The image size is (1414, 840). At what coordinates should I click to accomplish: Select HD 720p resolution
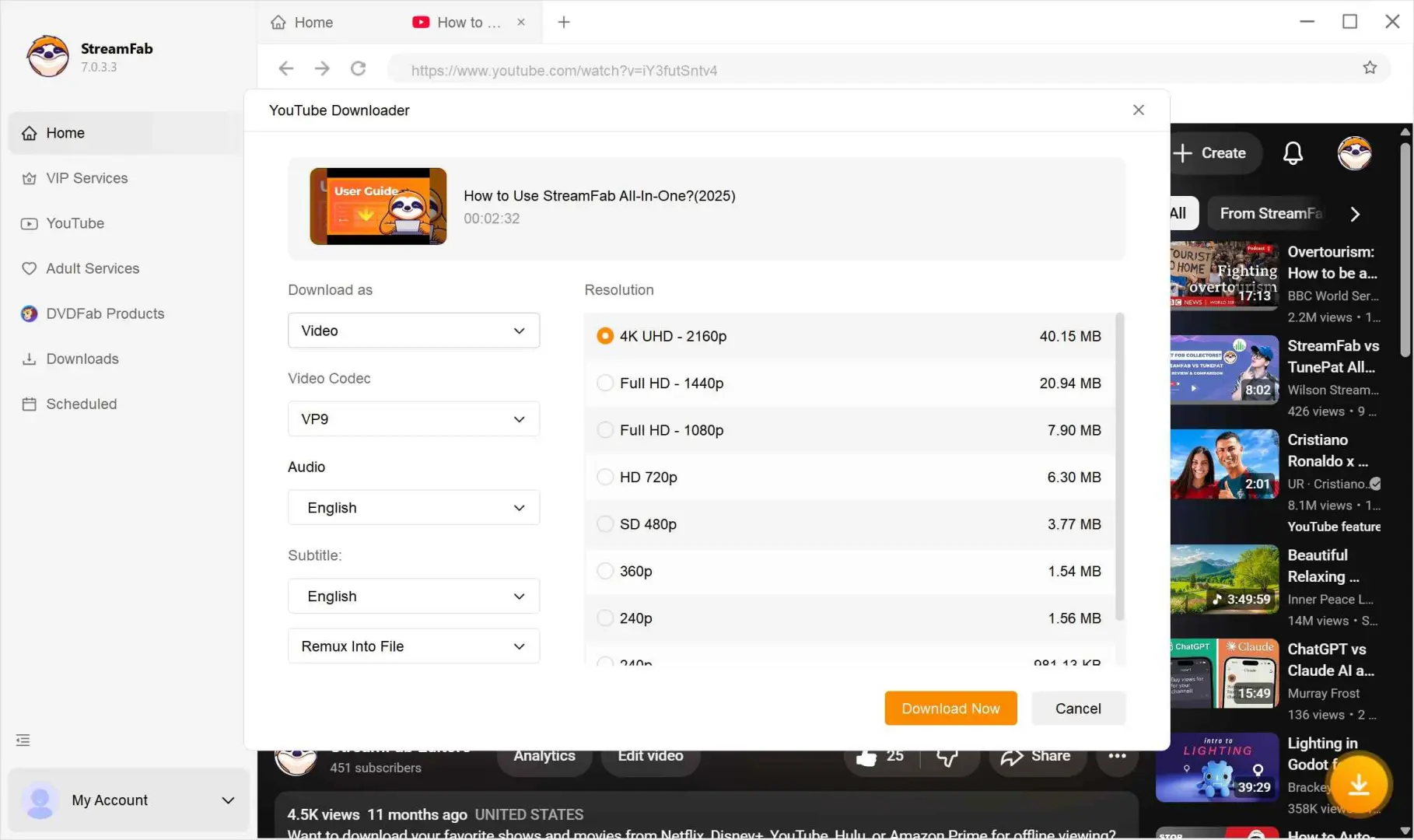[849, 477]
